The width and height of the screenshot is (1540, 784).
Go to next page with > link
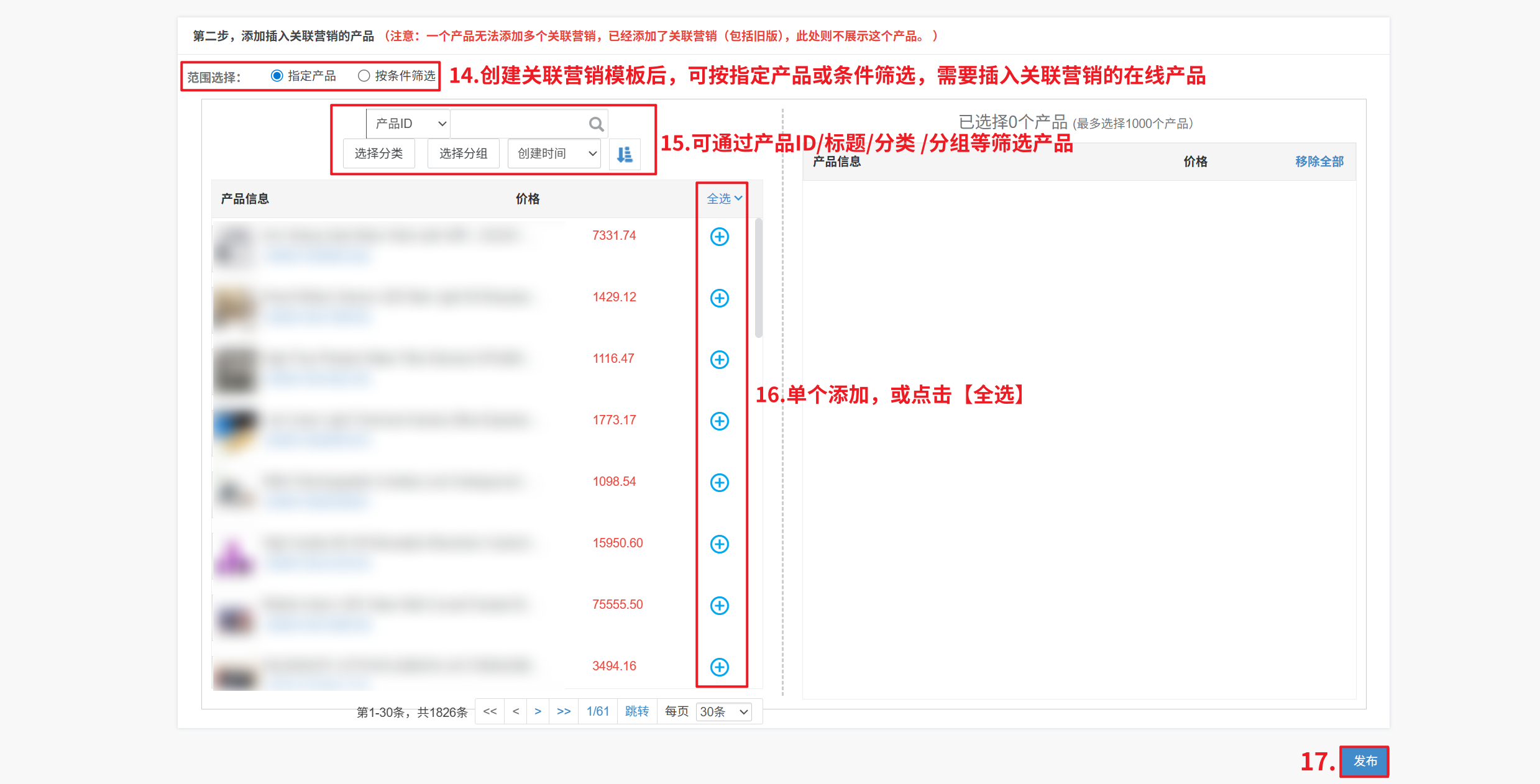click(538, 711)
